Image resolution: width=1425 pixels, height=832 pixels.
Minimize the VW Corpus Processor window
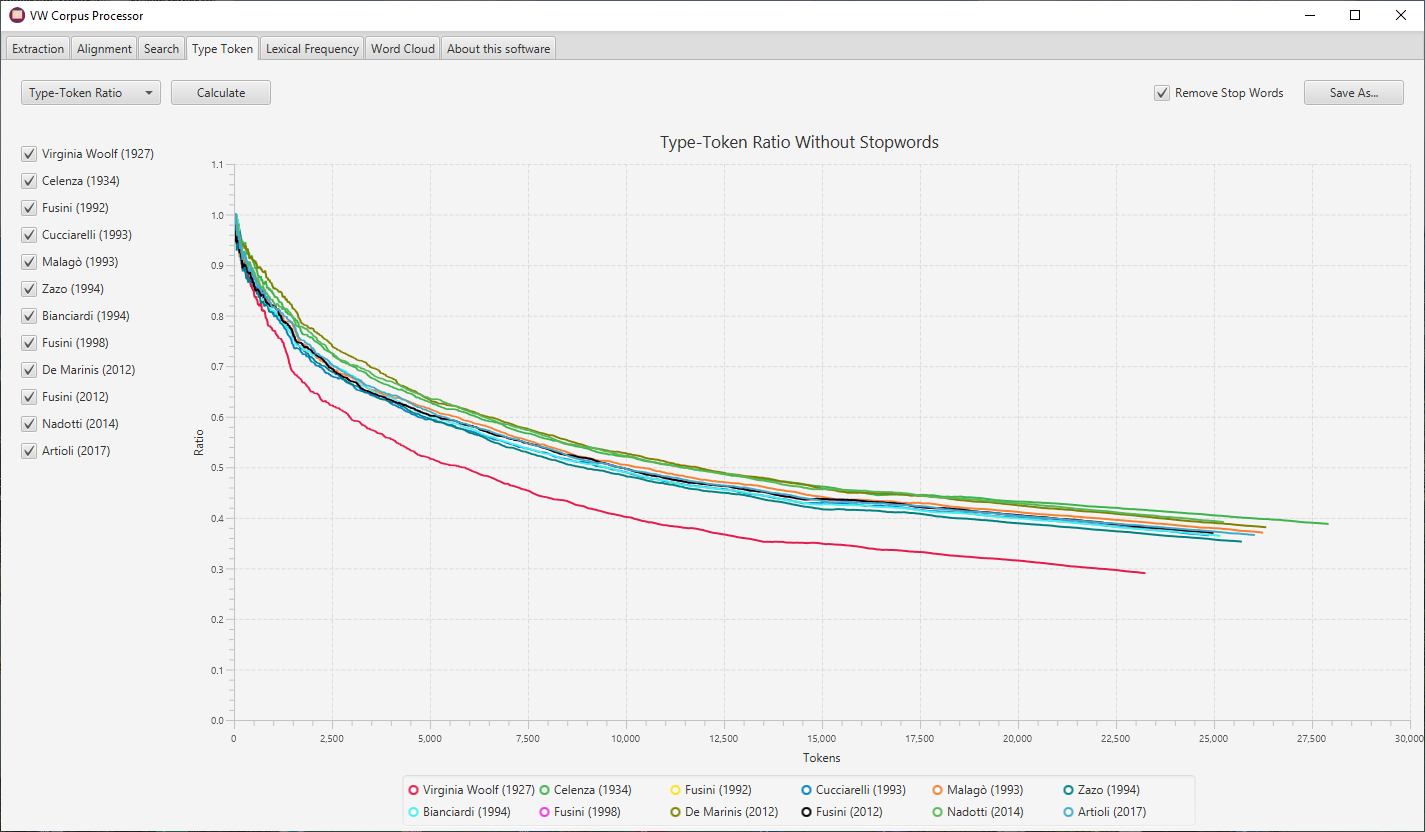tap(1309, 15)
